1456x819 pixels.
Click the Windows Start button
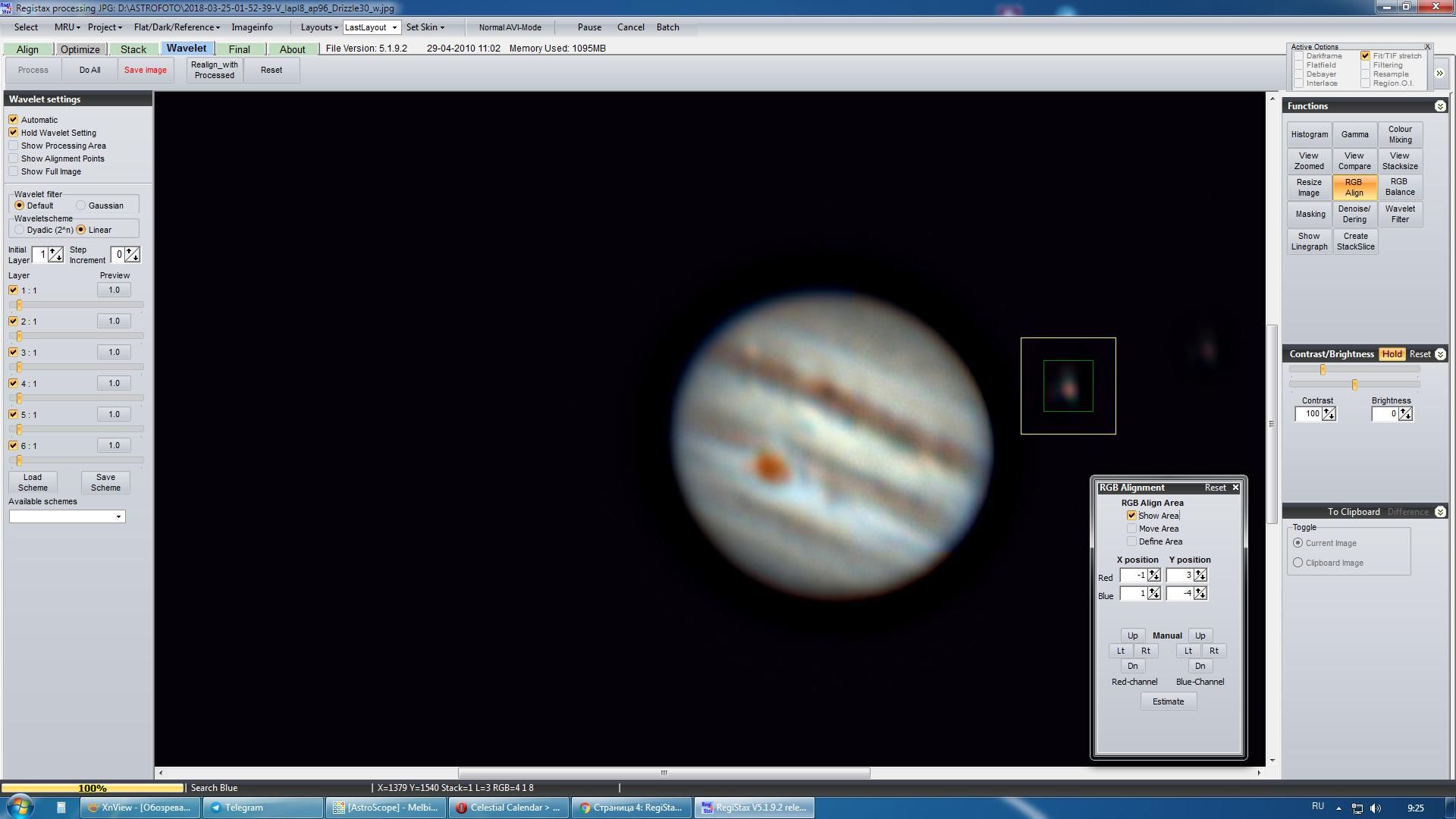coord(20,806)
